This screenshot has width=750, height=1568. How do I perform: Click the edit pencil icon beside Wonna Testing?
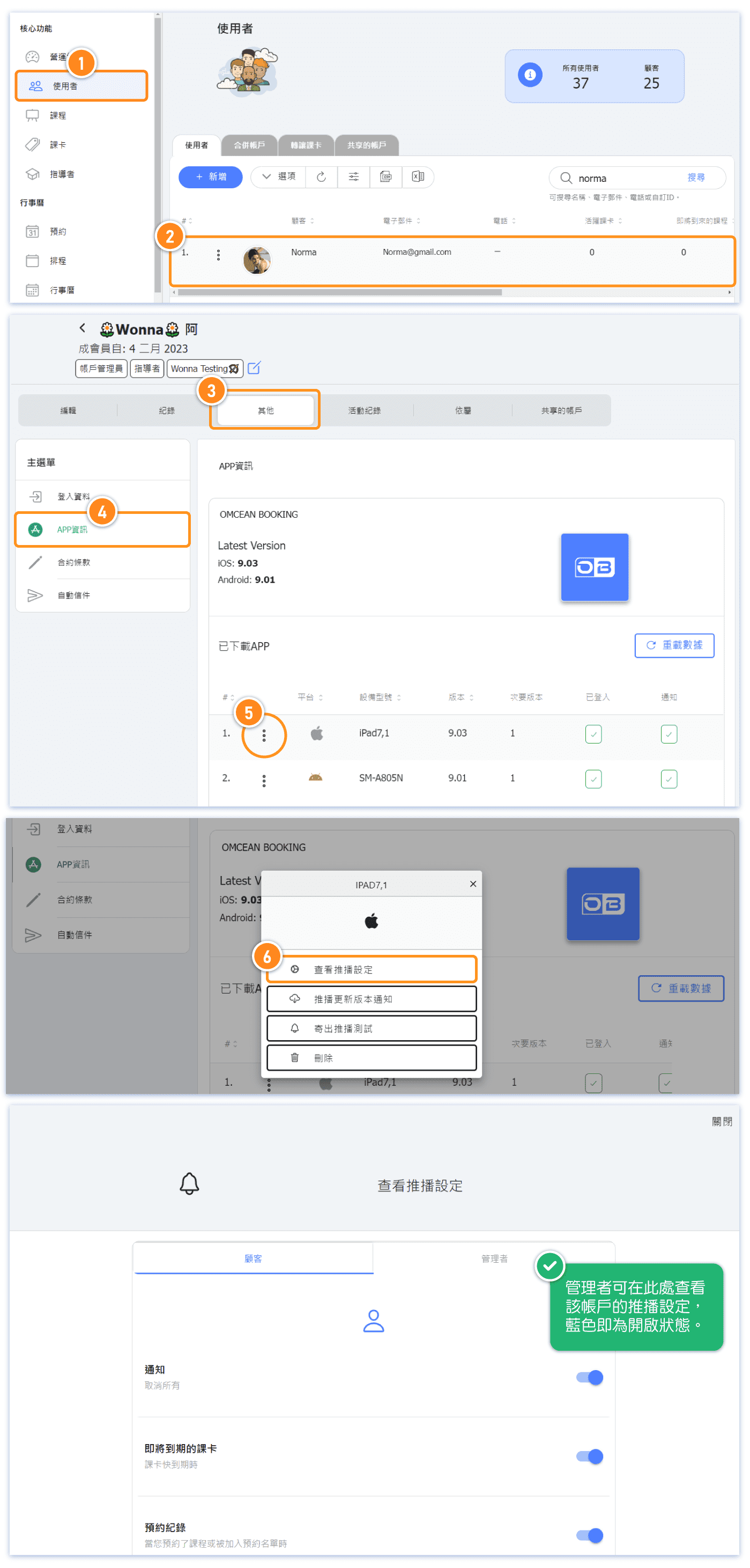click(254, 368)
